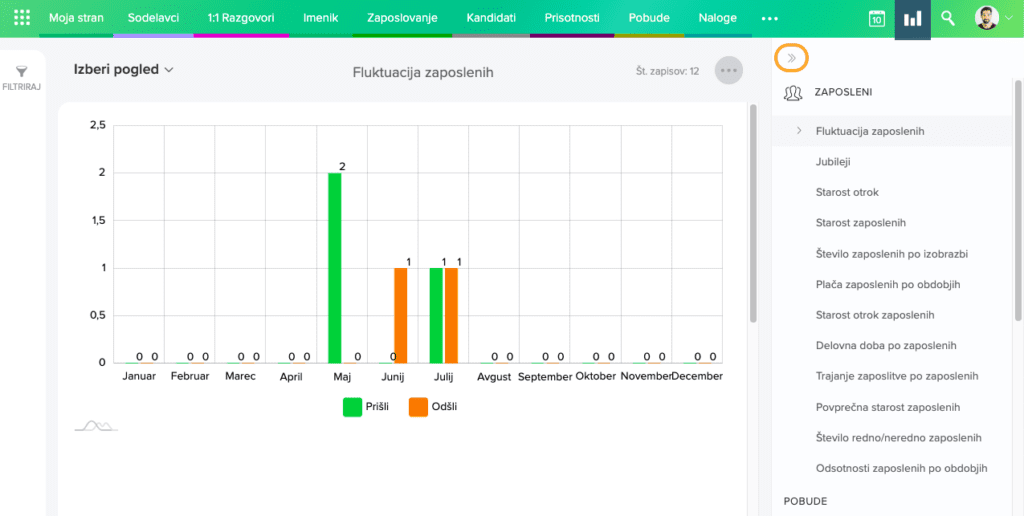Image resolution: width=1024 pixels, height=516 pixels.
Task: Toggle Odšli series in chart legend
Action: click(x=432, y=407)
